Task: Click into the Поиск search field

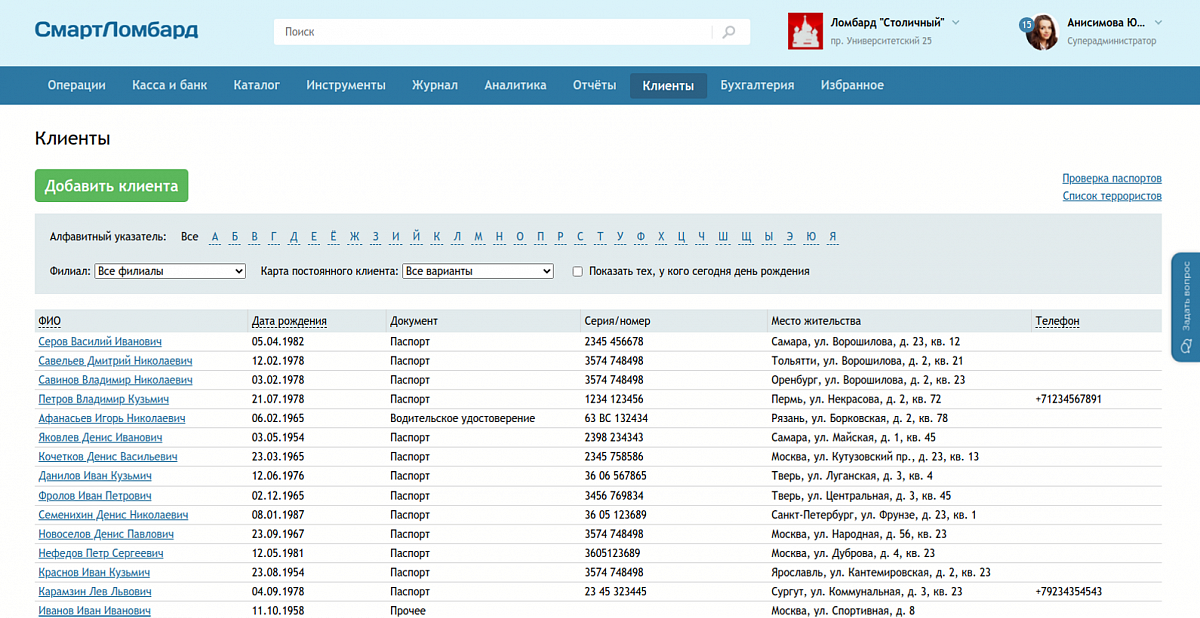Action: (x=495, y=32)
